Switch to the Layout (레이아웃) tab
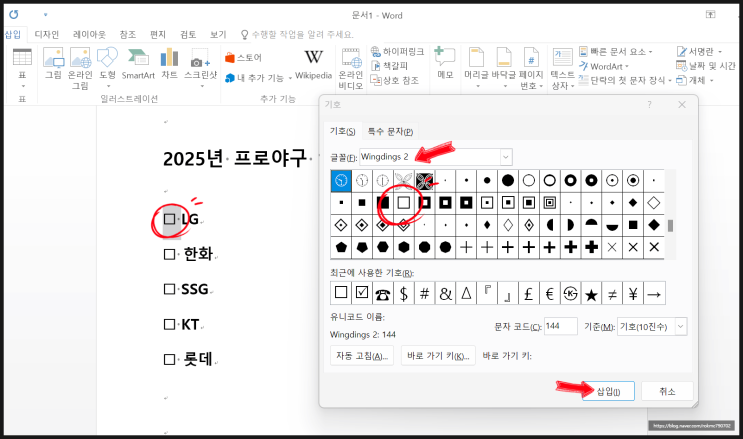The image size is (743, 439). pyautogui.click(x=89, y=35)
